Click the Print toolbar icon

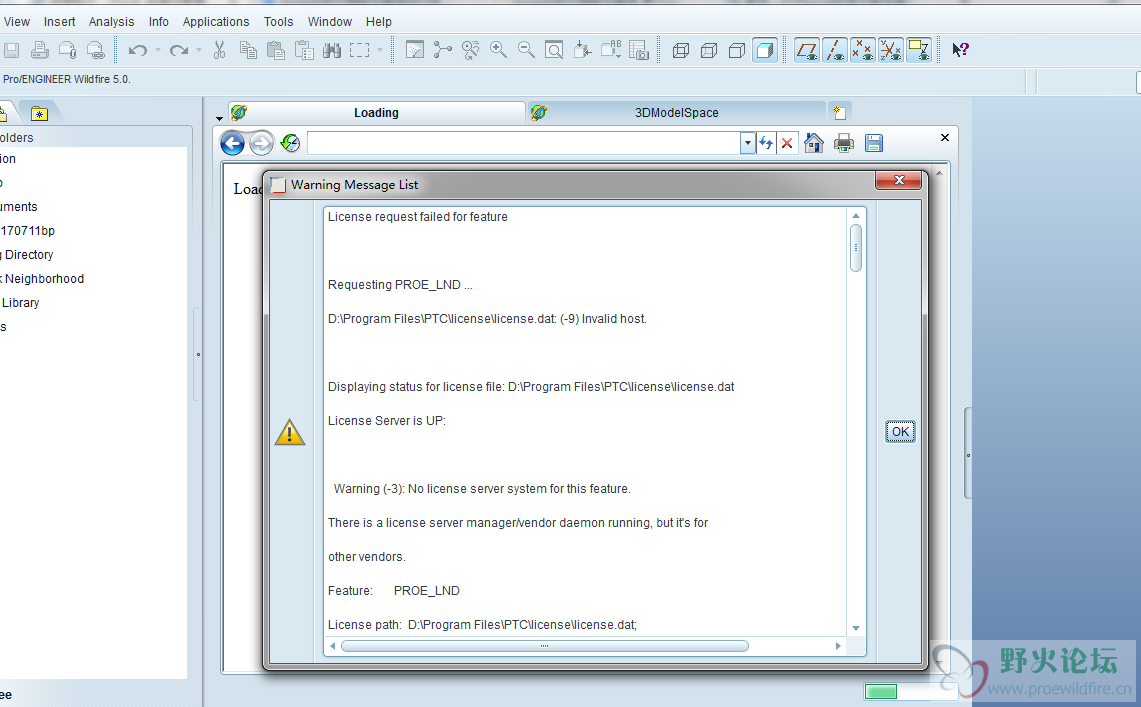pyautogui.click(x=39, y=50)
